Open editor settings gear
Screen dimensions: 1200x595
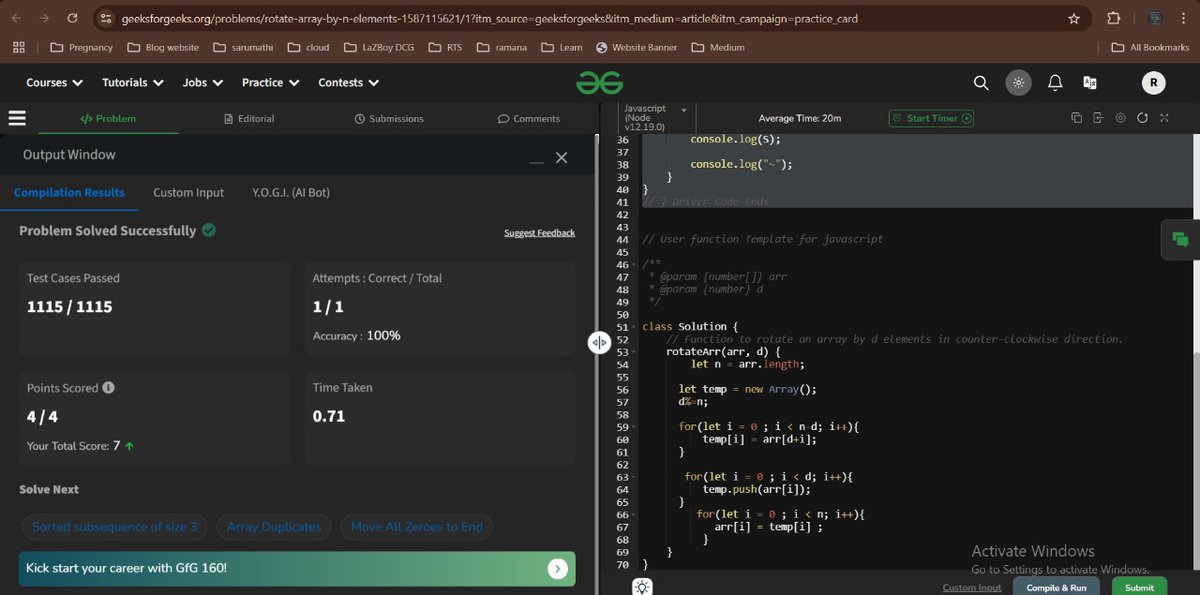point(1120,118)
